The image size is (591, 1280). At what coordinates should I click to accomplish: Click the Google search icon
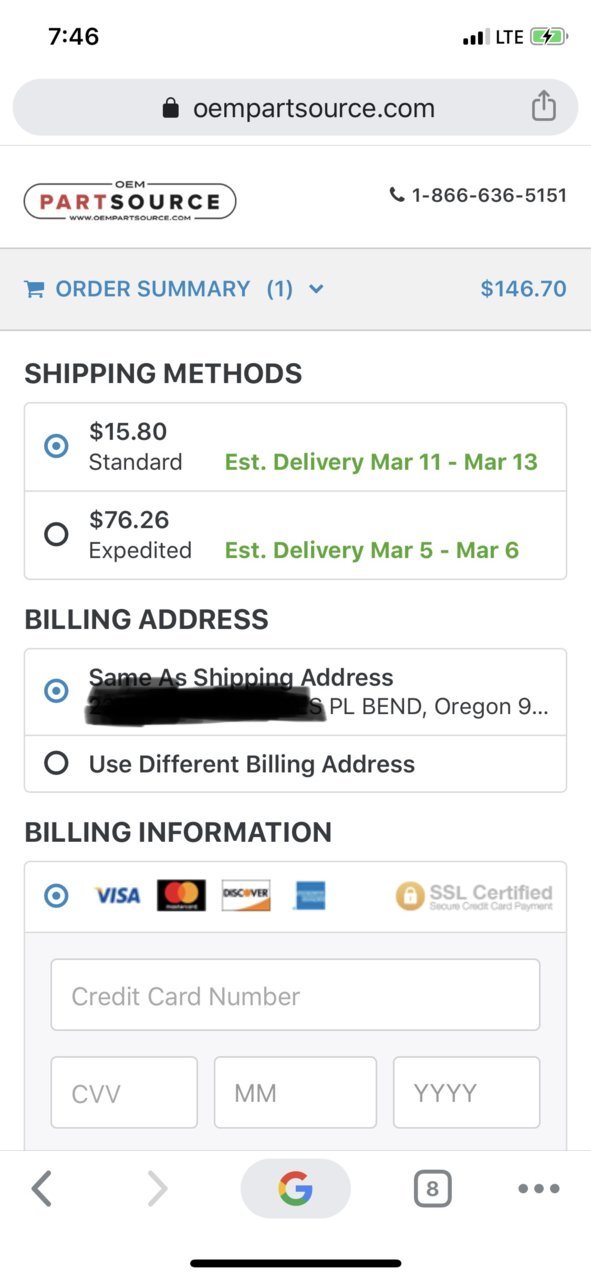coord(295,1188)
